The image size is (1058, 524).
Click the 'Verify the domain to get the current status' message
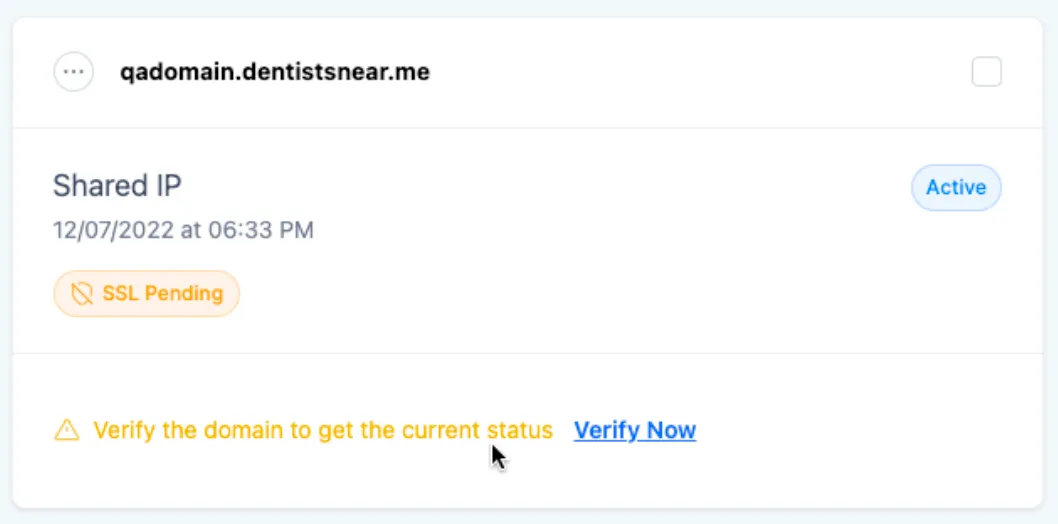point(323,430)
